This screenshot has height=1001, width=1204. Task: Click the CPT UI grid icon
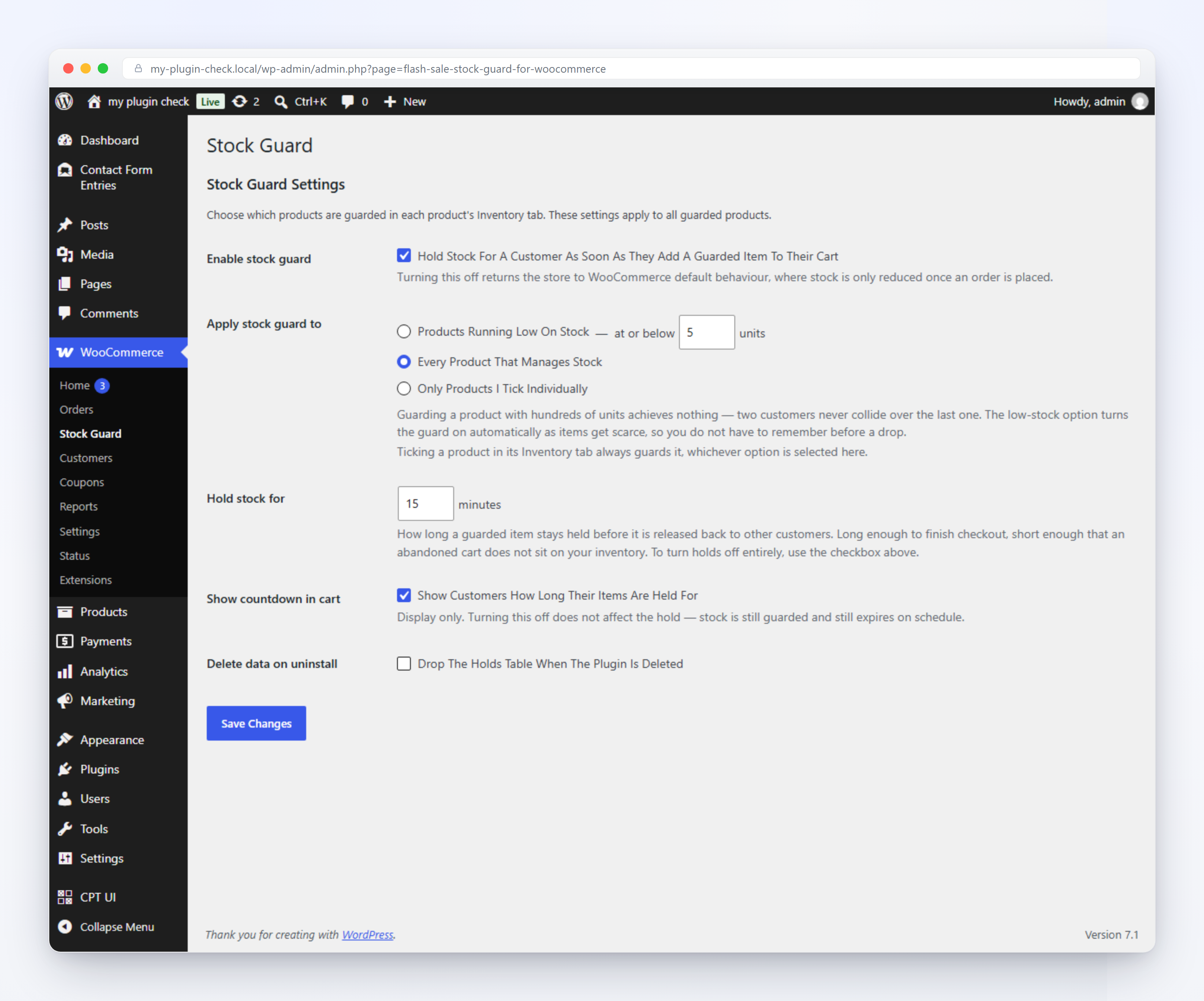coord(65,897)
